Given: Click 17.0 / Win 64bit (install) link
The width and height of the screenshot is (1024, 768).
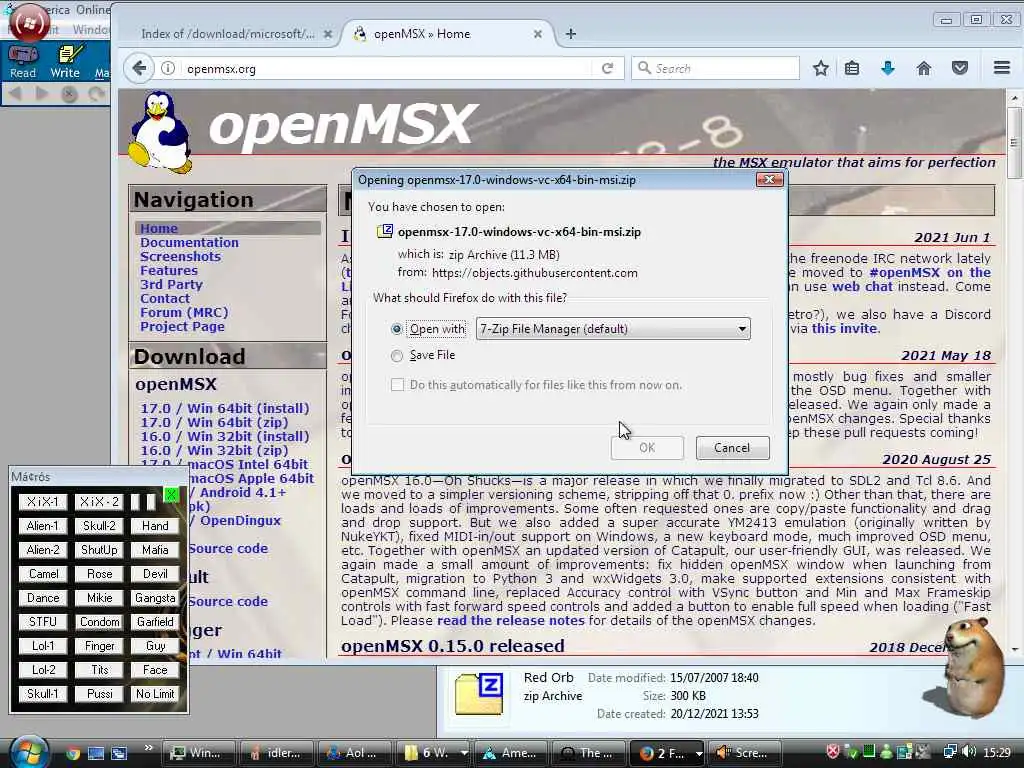Looking at the screenshot, I should (225, 409).
